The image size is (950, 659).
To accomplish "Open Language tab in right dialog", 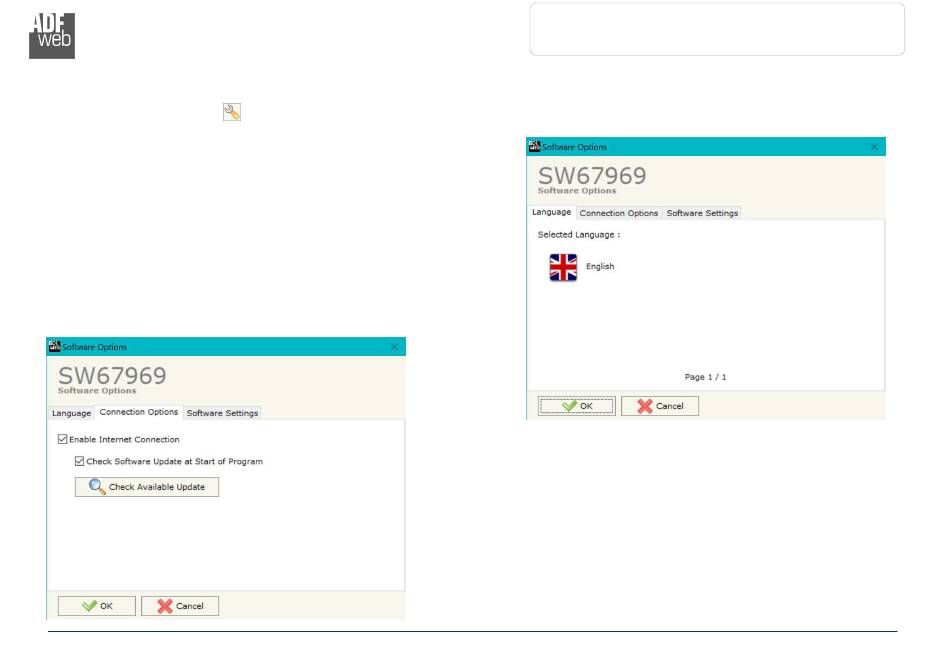I will (551, 212).
